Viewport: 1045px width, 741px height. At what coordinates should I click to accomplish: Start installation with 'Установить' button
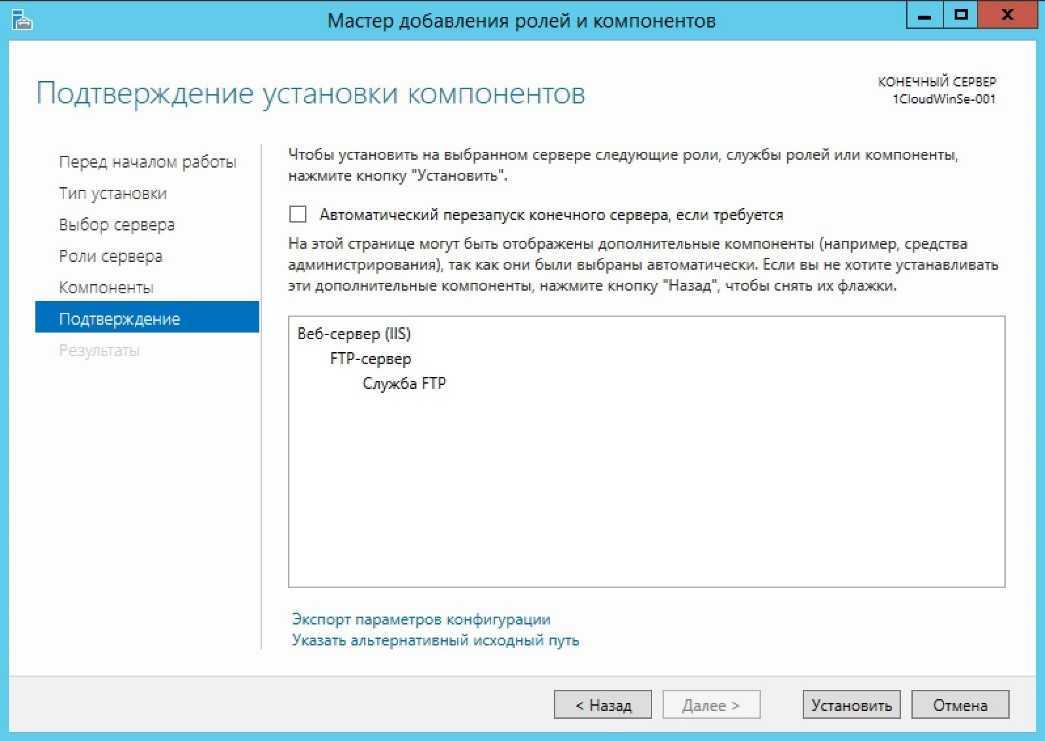pyautogui.click(x=851, y=704)
